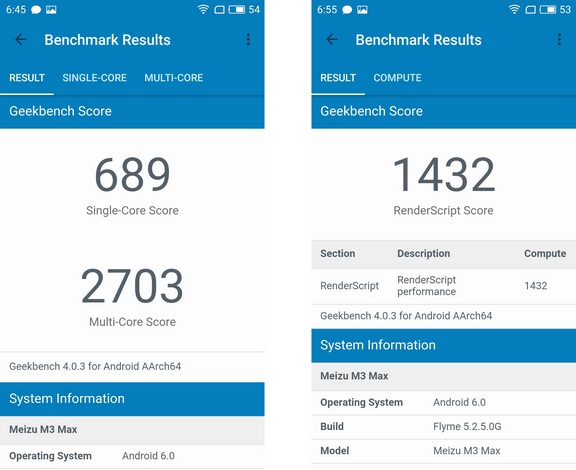Tap back arrow on right Benchmark Results
This screenshot has width=576, height=470.
click(x=332, y=39)
